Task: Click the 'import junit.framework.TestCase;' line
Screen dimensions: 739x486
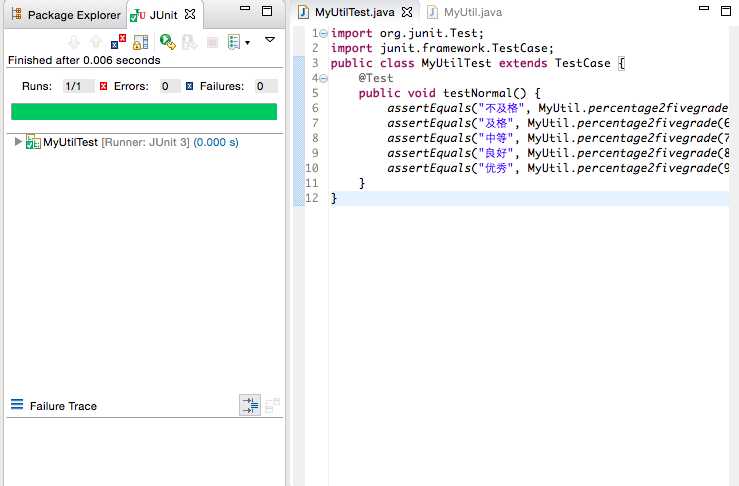Action: (442, 48)
